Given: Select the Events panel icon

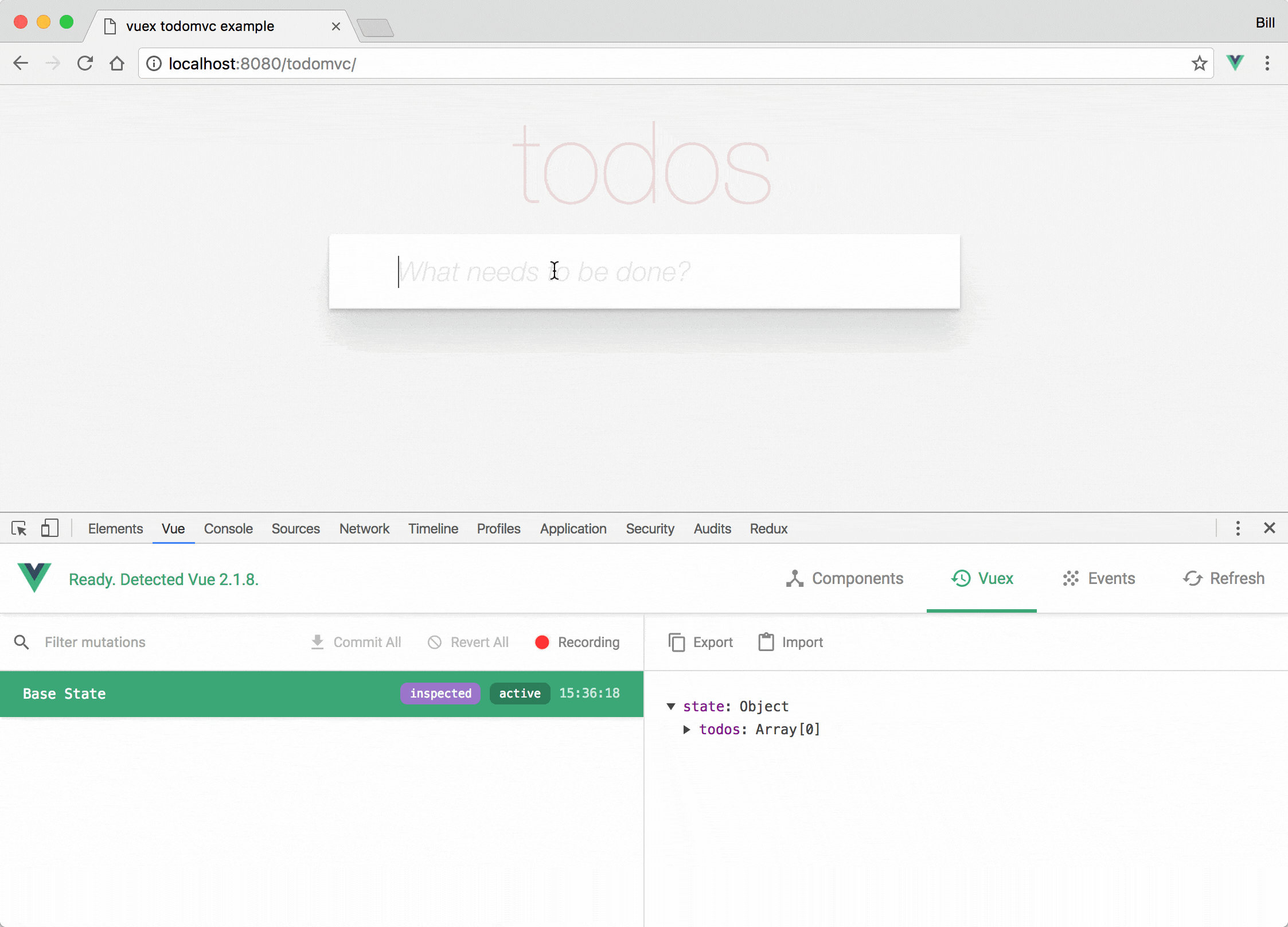Looking at the screenshot, I should click(1071, 579).
